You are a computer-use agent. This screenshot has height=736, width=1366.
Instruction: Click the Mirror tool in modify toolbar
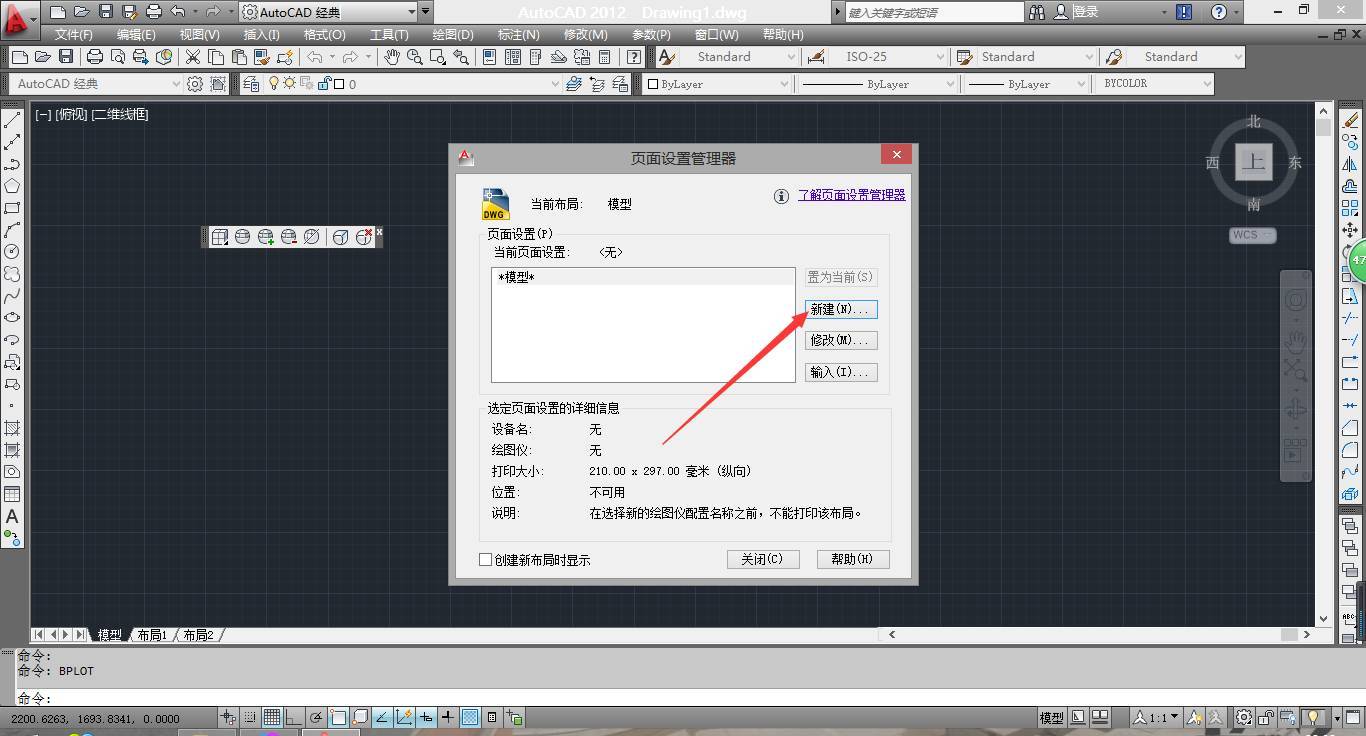click(1350, 164)
